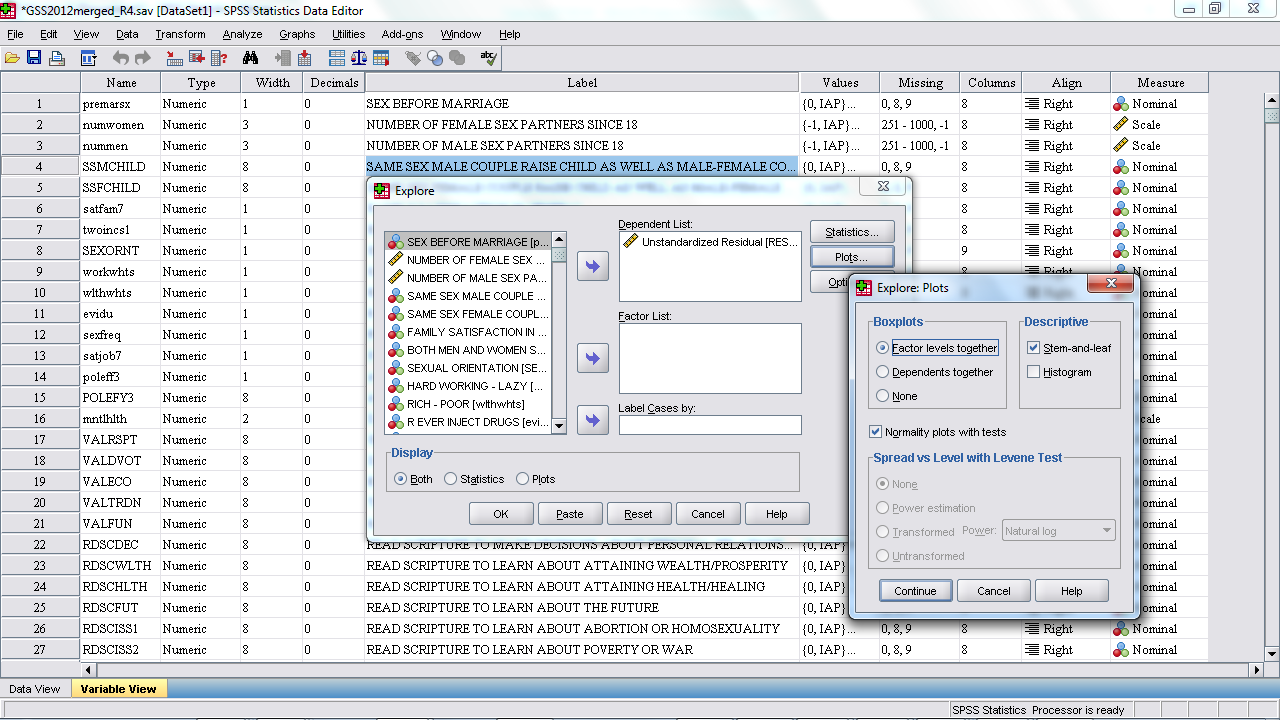The height and width of the screenshot is (720, 1280).
Task: Click the Redo arrow icon
Action: (x=143, y=58)
